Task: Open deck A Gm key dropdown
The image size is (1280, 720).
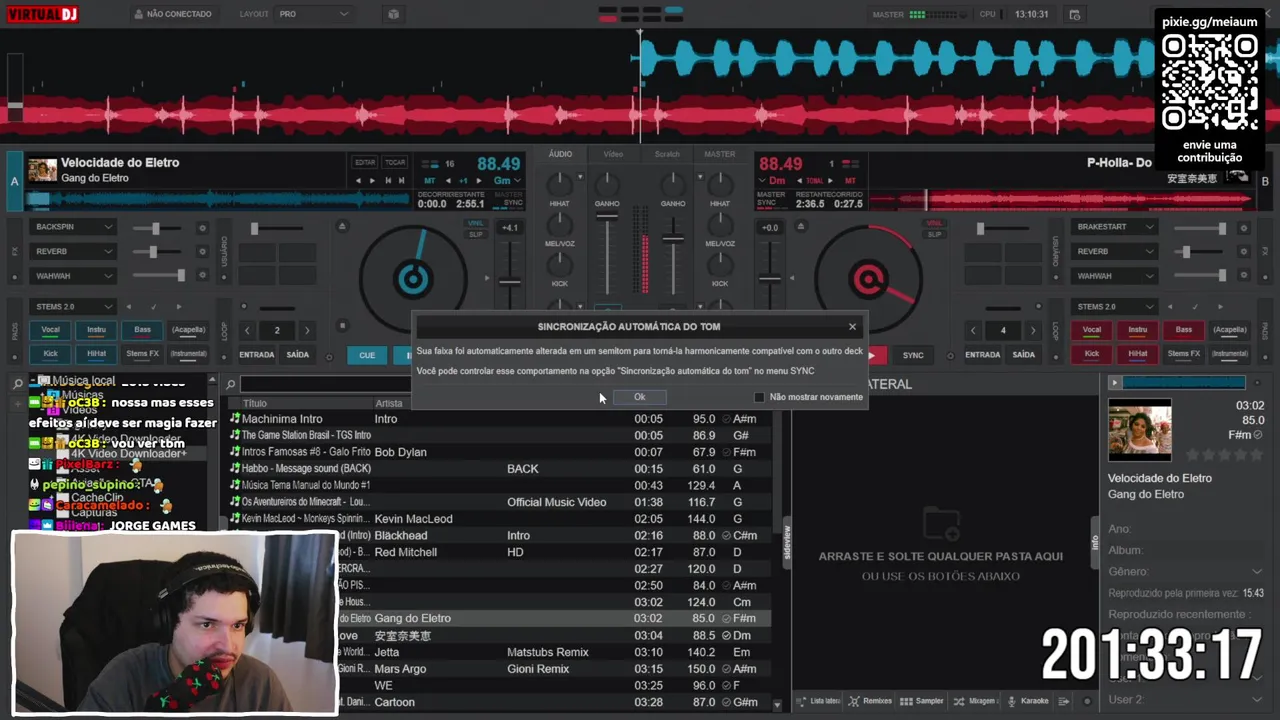Action: click(507, 181)
